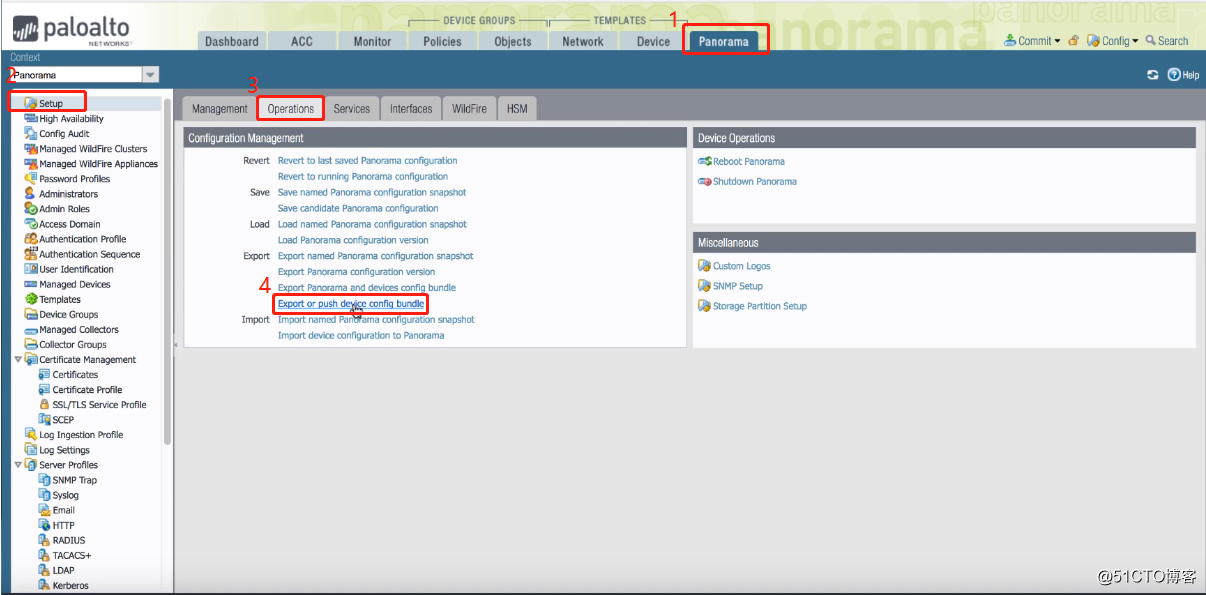Open Syslog under Server Profiles
Image resolution: width=1206 pixels, height=595 pixels.
[65, 495]
